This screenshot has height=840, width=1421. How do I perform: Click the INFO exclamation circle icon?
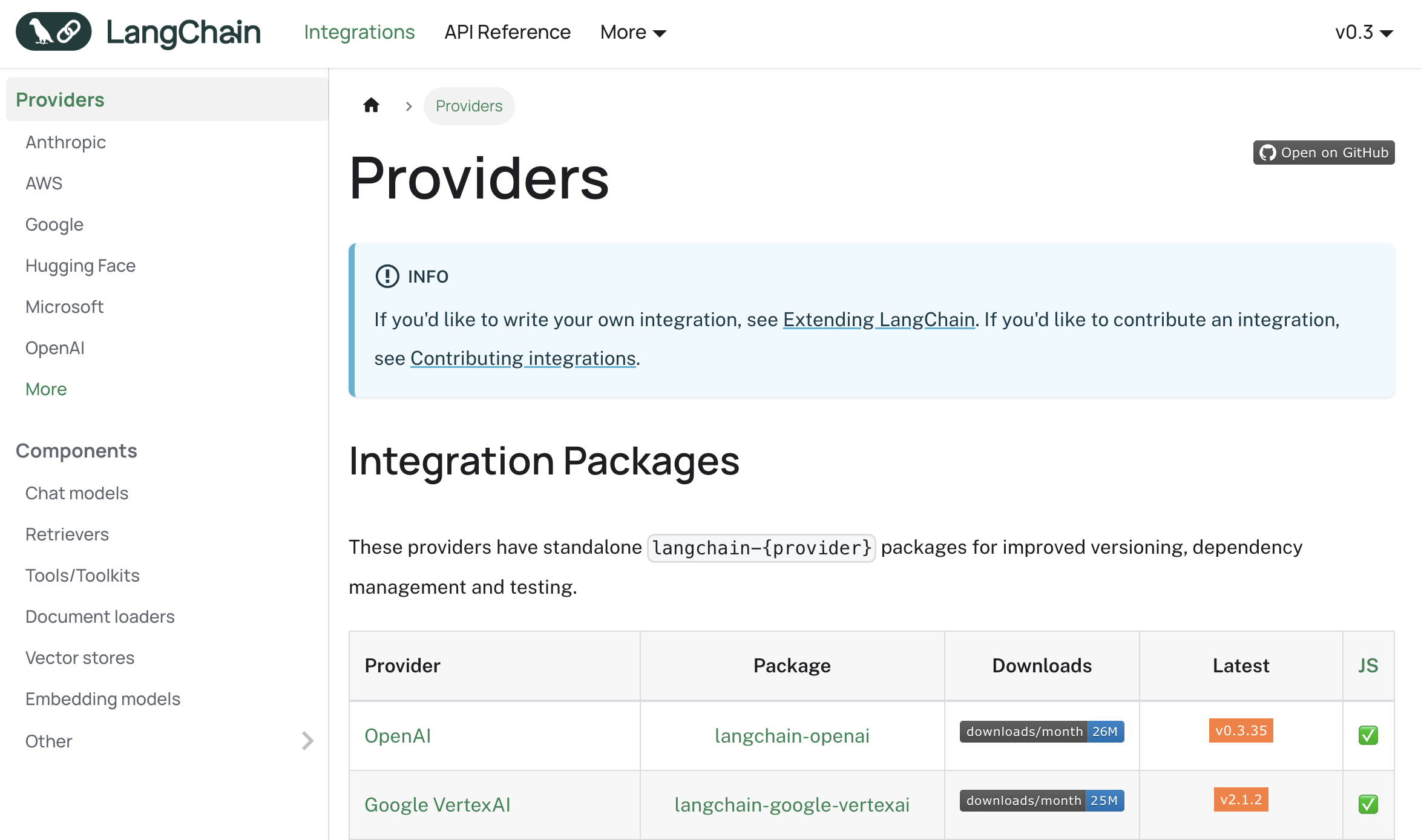point(387,277)
